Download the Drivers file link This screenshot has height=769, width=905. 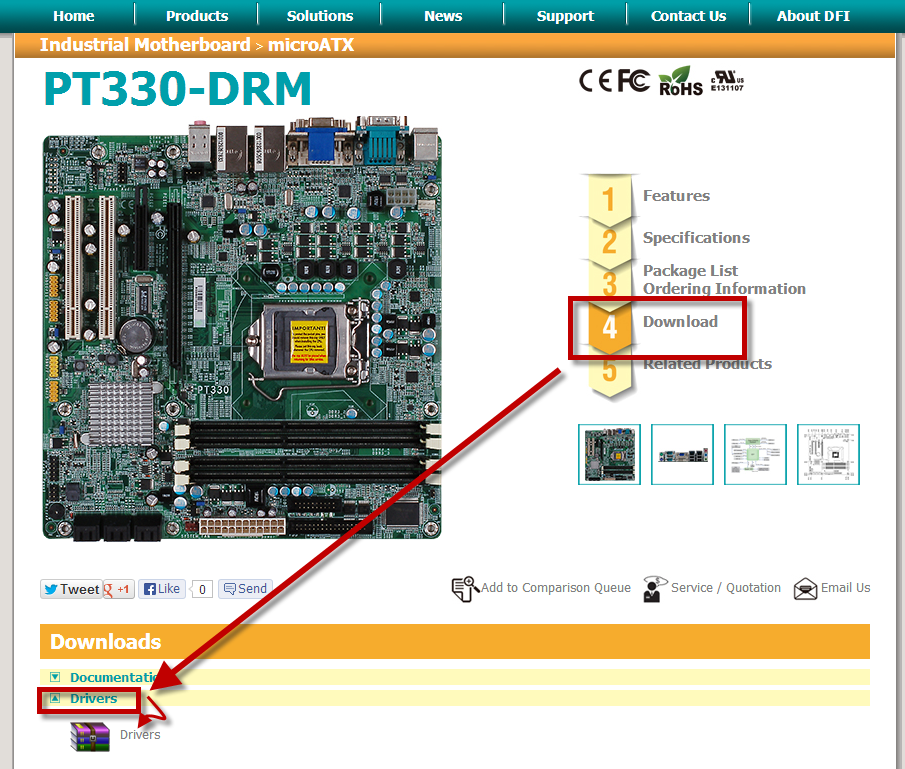pos(140,734)
